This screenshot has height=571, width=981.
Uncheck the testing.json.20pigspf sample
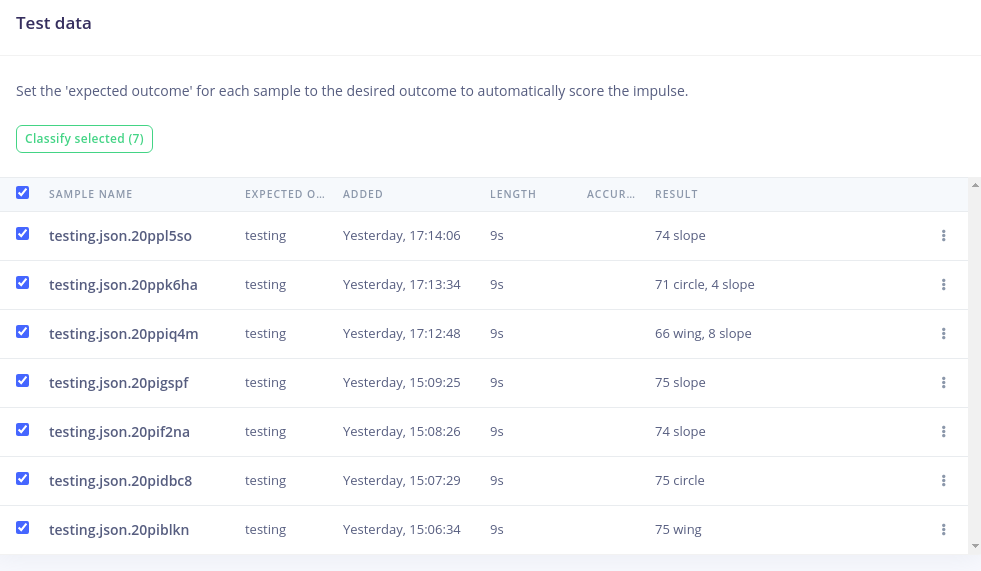tap(23, 381)
